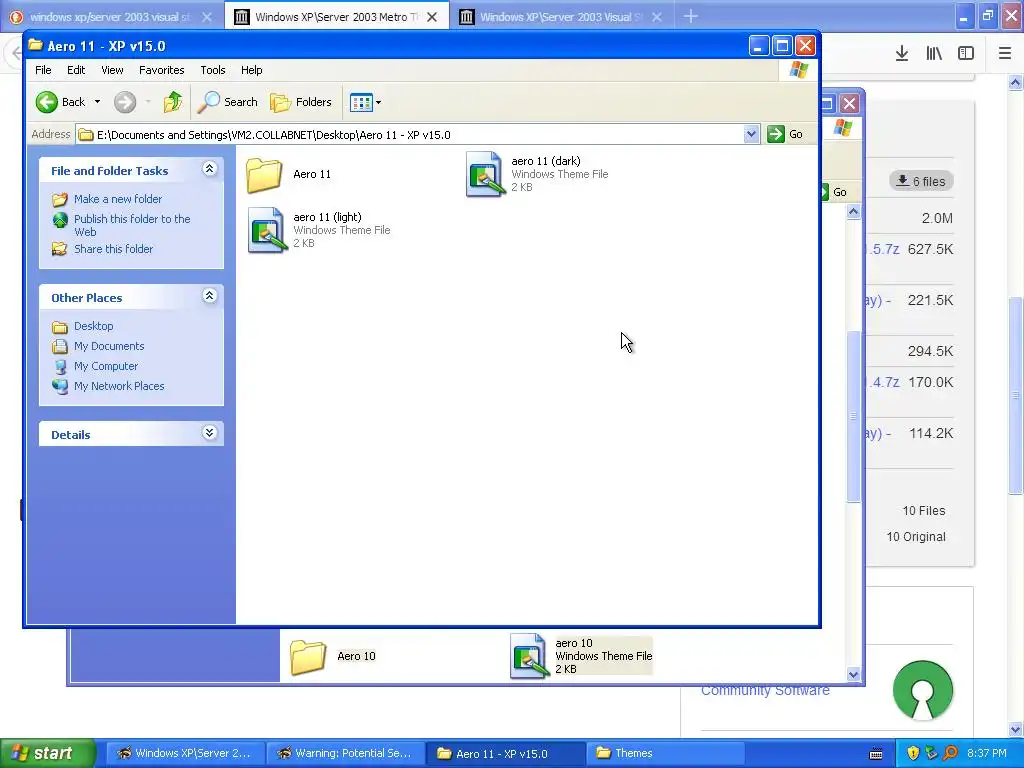The image size is (1024, 768).
Task: Open the Favorites menu
Action: click(161, 70)
